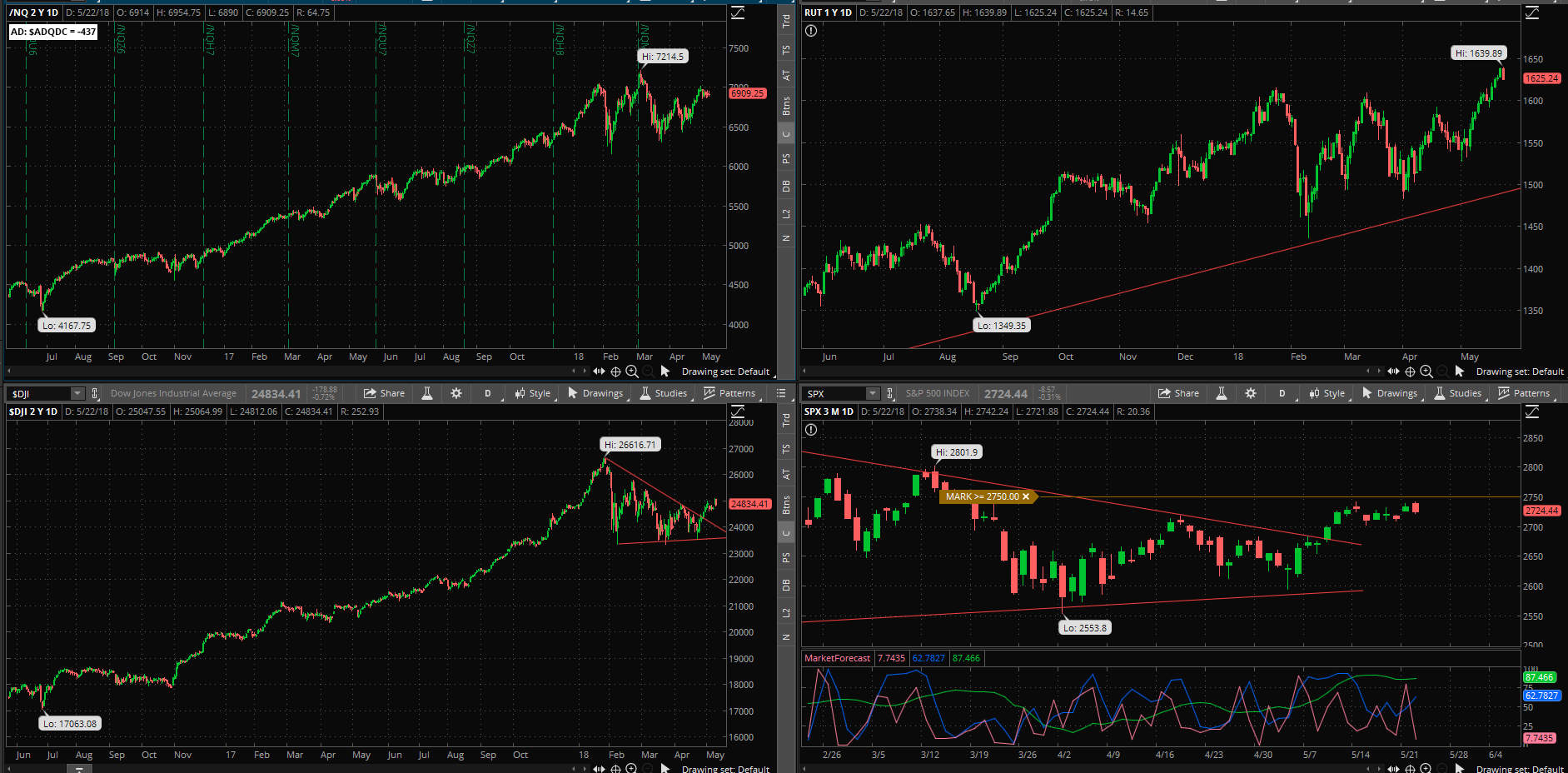The image size is (1568, 773).
Task: Click the green 87.466 value bubble
Action: click(x=1540, y=677)
